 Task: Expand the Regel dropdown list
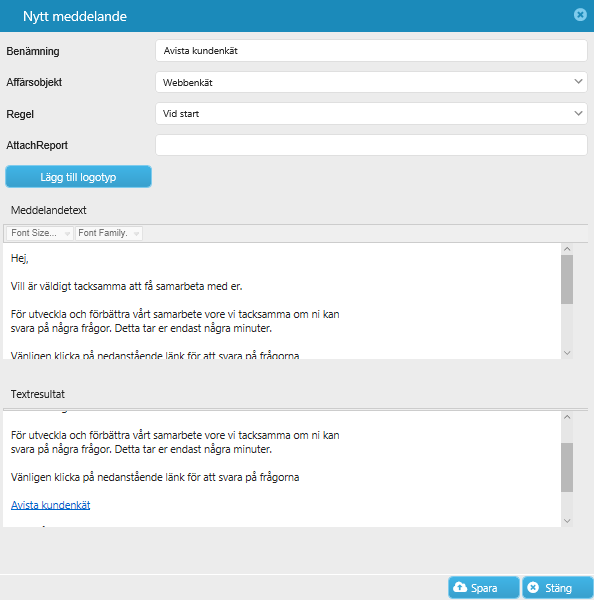(x=371, y=114)
